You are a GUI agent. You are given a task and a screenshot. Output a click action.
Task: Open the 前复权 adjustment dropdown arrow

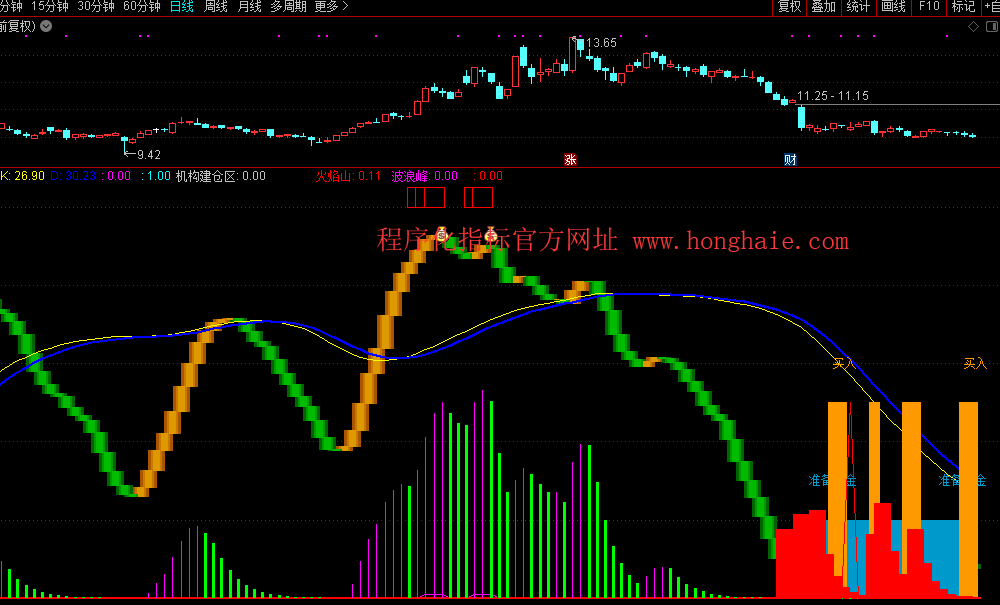[x=45, y=26]
